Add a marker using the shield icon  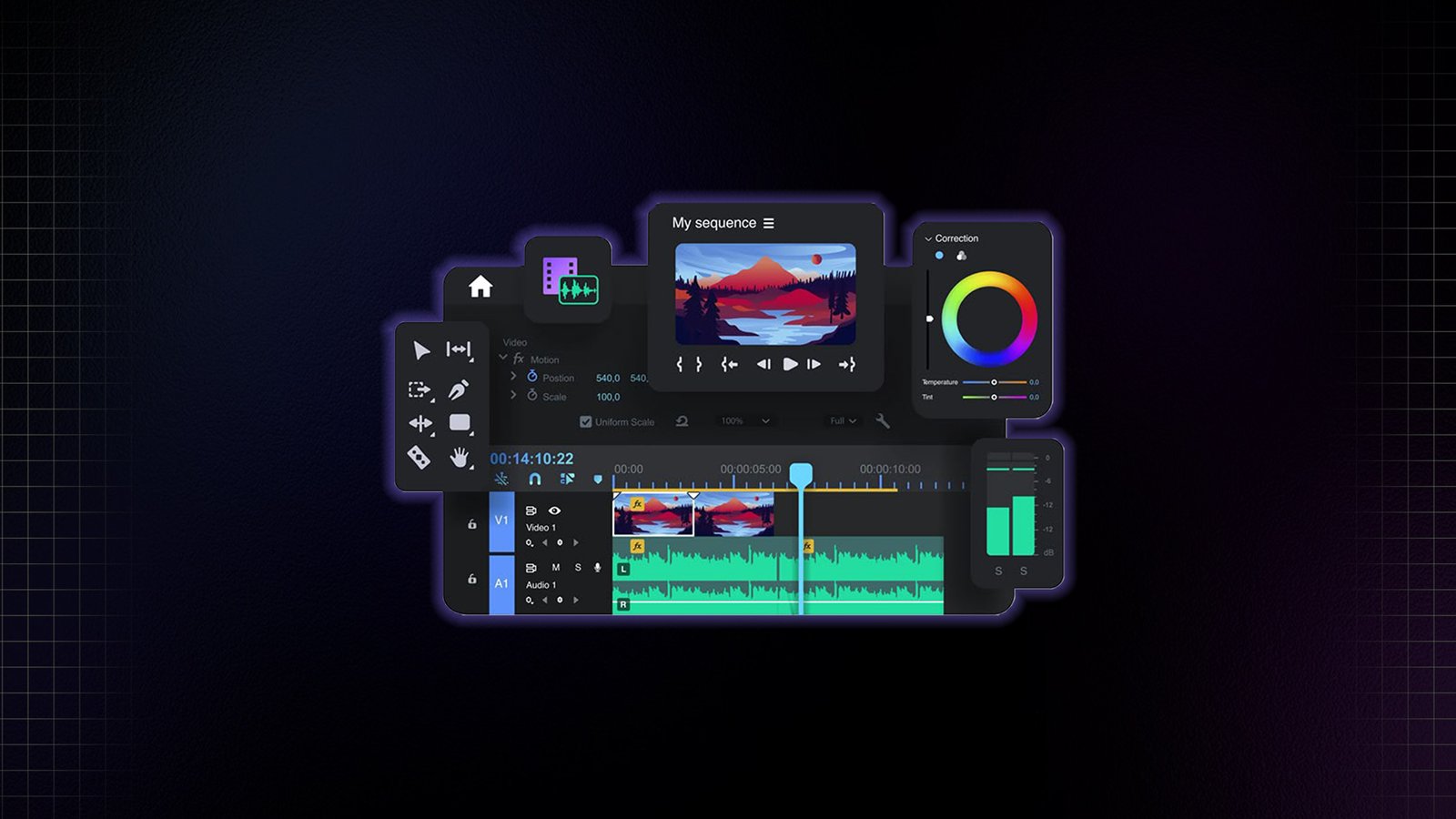click(598, 479)
